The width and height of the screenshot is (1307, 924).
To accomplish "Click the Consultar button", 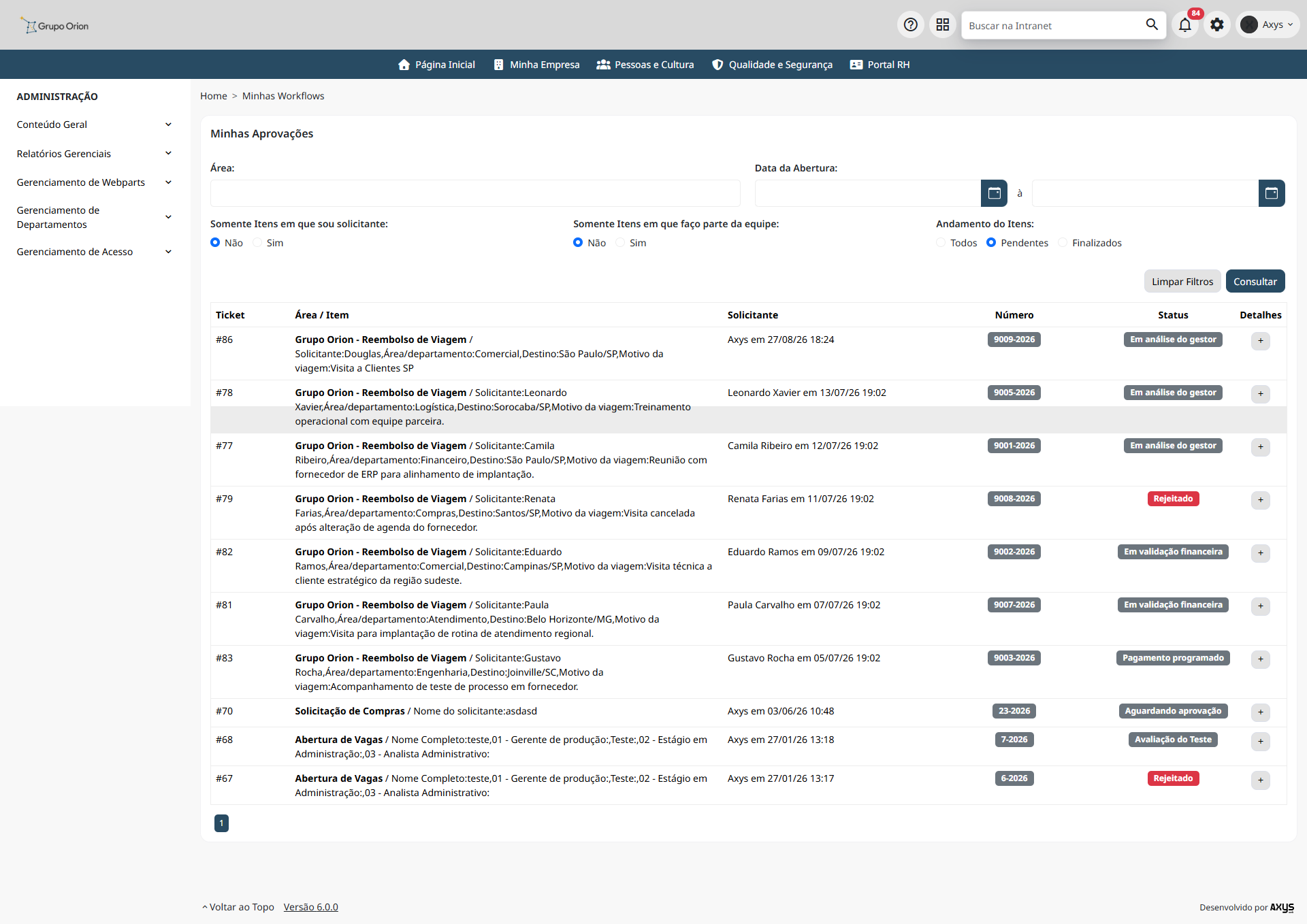I will [x=1255, y=282].
